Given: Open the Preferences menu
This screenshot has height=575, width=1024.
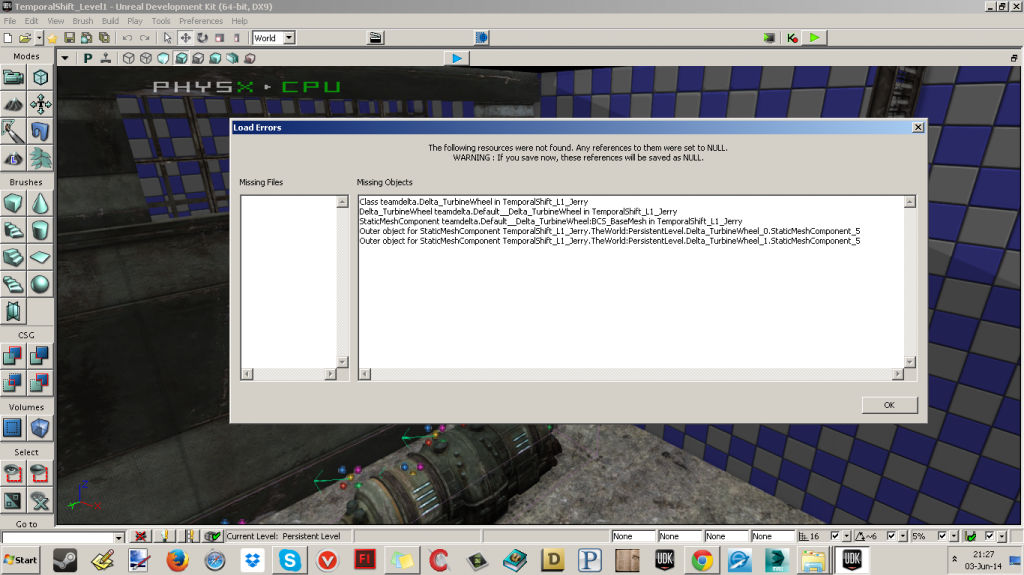Looking at the screenshot, I should 201,21.
